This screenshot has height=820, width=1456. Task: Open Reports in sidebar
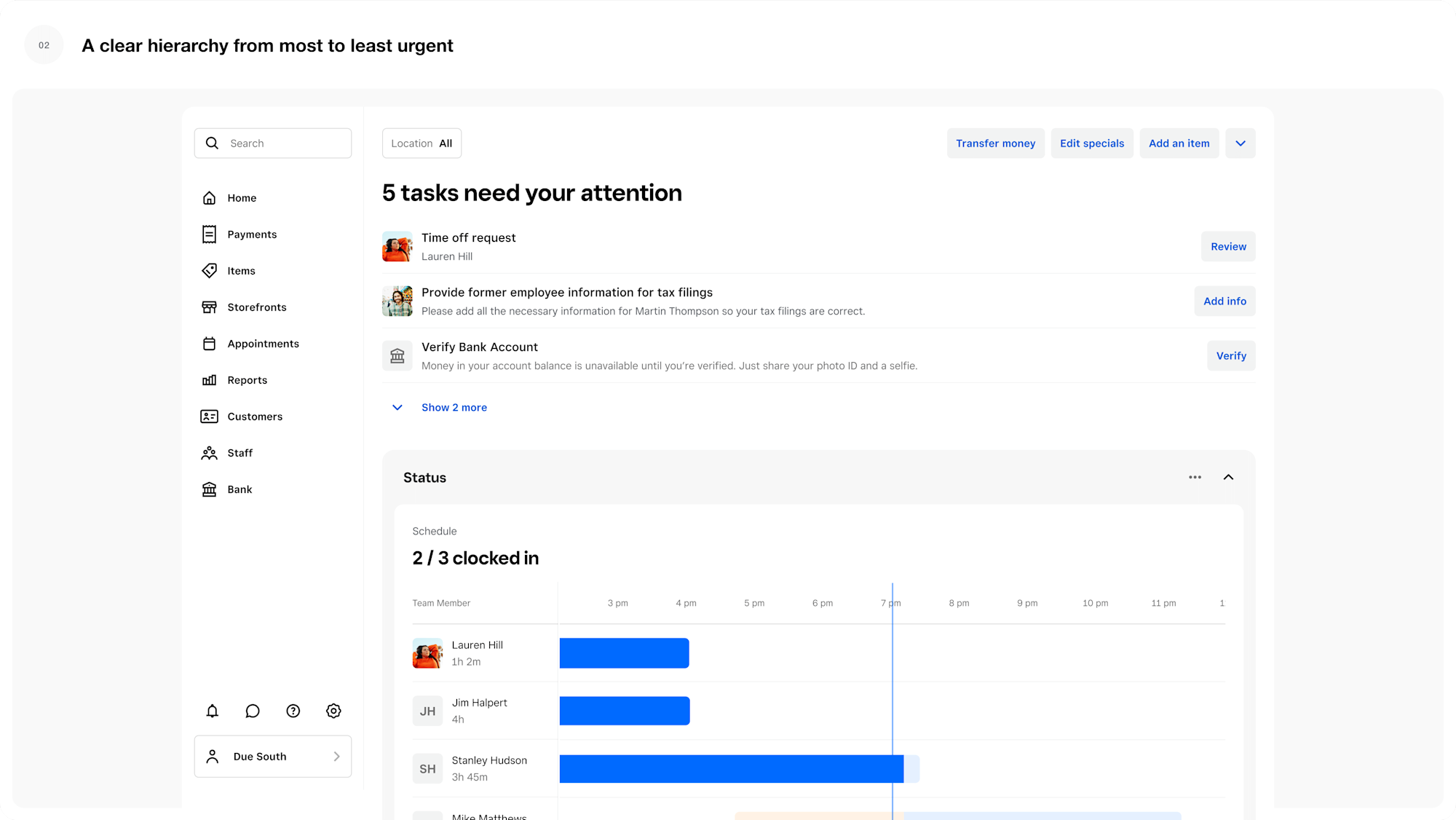click(247, 380)
